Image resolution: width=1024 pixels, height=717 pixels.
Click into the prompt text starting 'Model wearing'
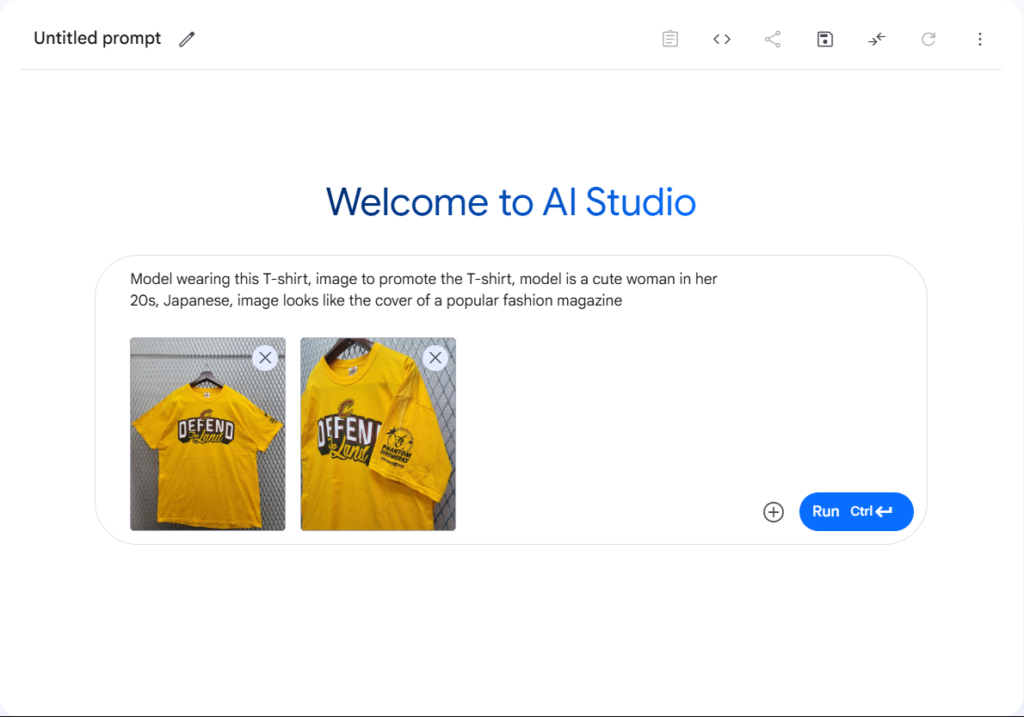coord(424,290)
